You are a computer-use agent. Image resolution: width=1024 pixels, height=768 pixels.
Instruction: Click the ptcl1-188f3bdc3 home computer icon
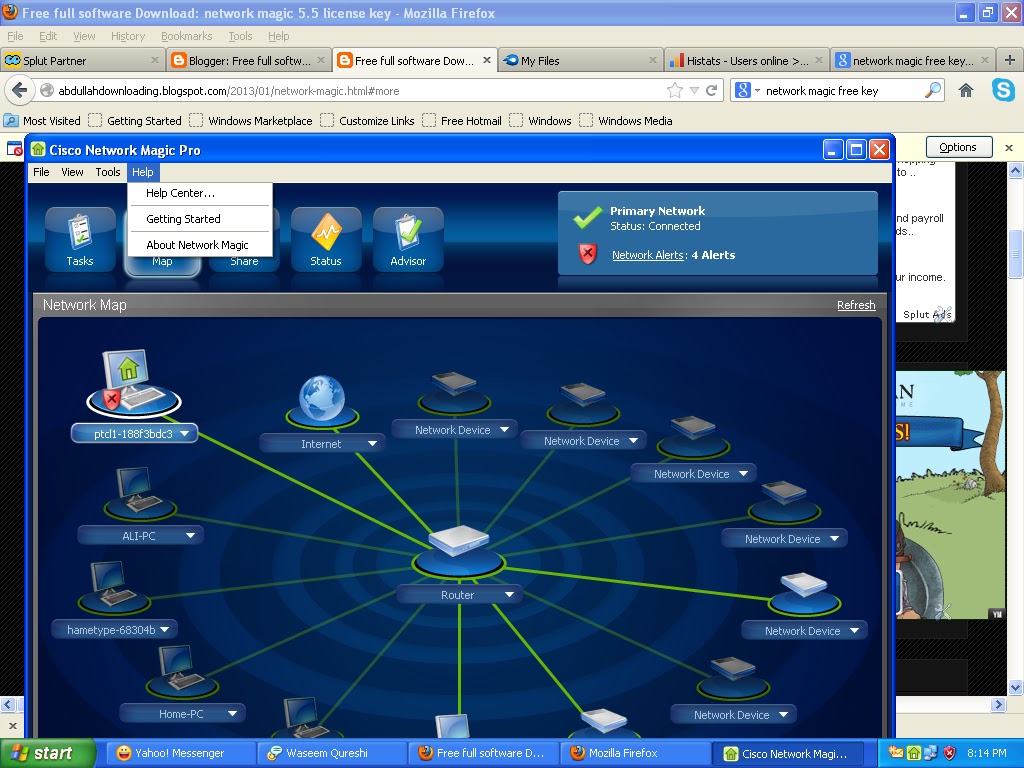click(133, 383)
